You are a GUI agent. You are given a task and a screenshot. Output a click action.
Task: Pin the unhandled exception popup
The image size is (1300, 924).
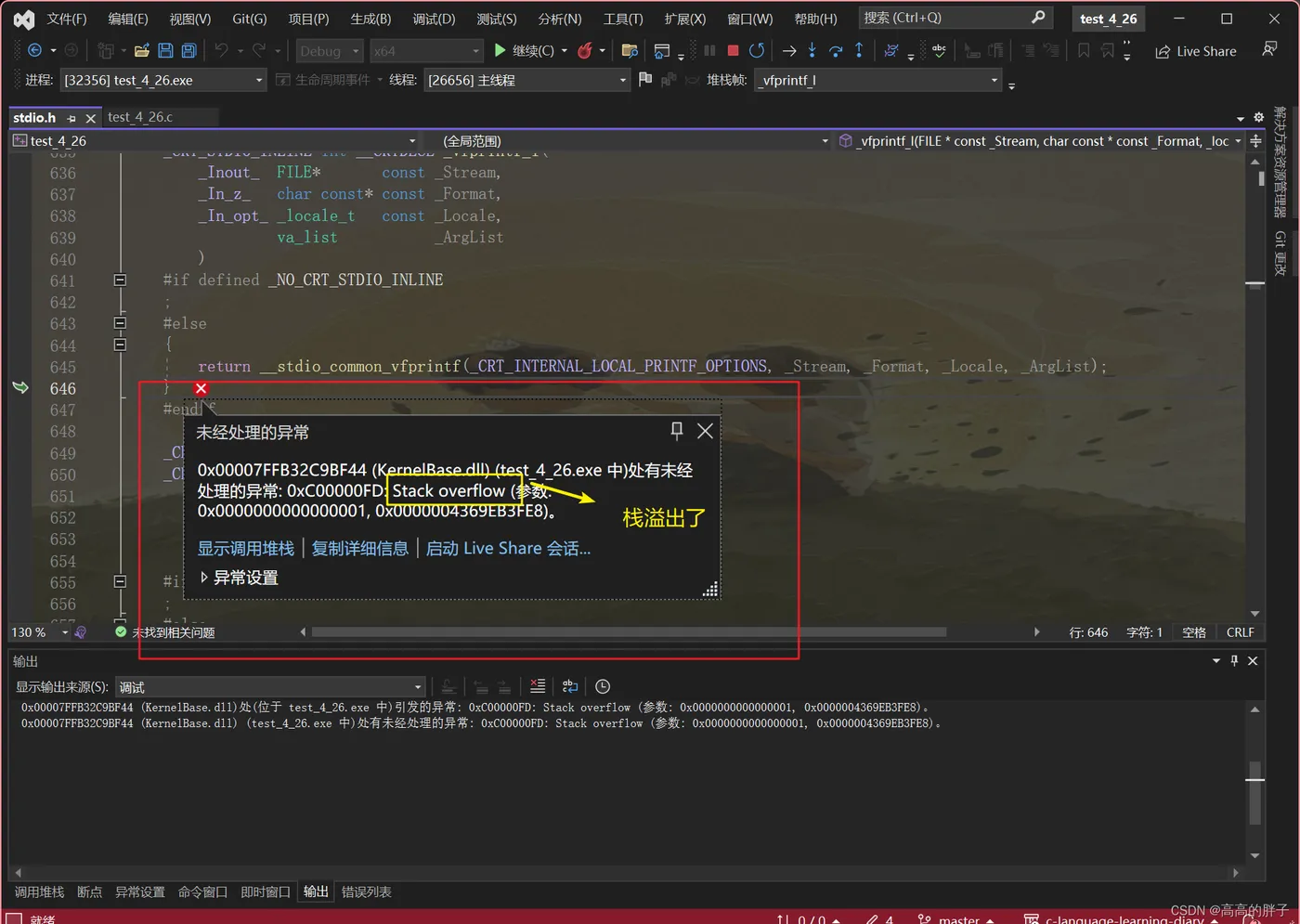[677, 430]
